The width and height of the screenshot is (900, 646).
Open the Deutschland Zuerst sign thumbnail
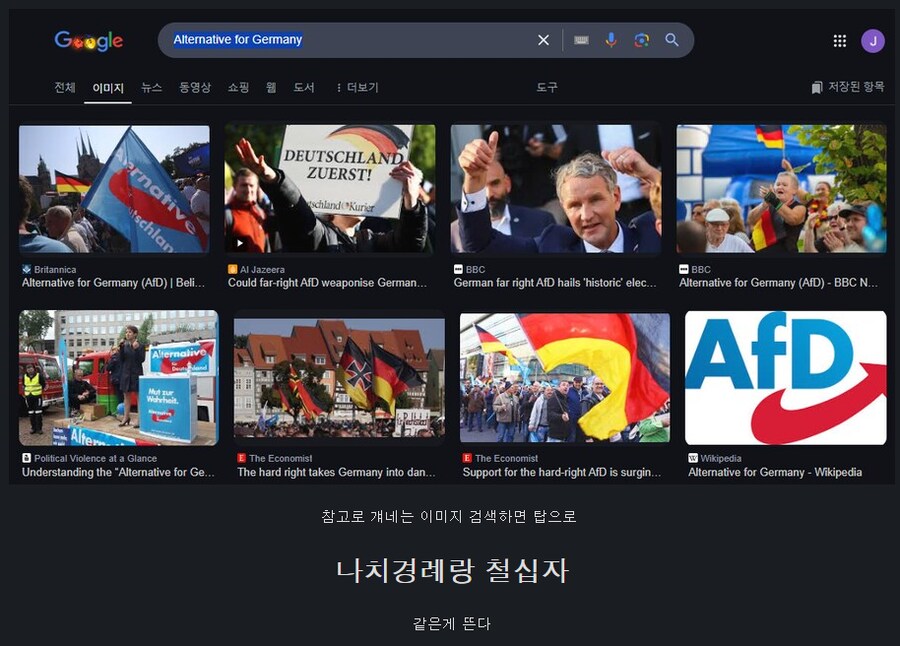tap(329, 188)
